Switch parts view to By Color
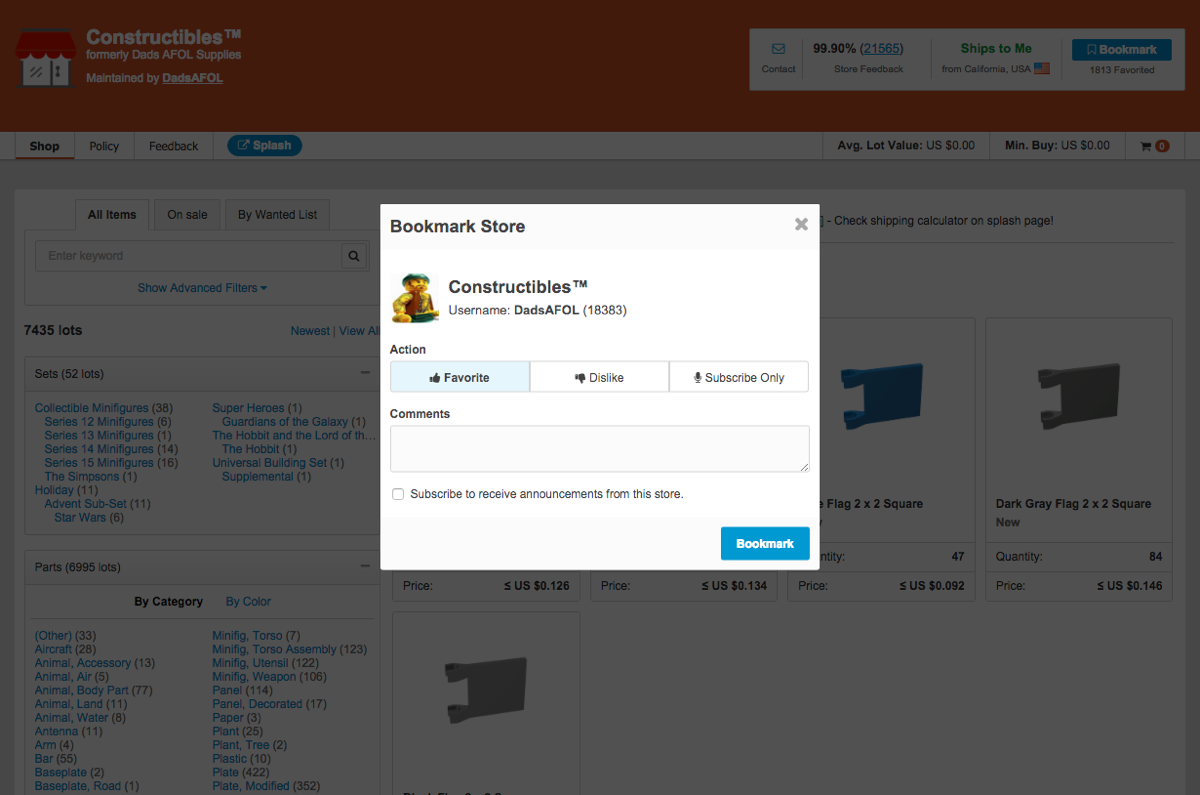Image resolution: width=1200 pixels, height=795 pixels. tap(248, 602)
